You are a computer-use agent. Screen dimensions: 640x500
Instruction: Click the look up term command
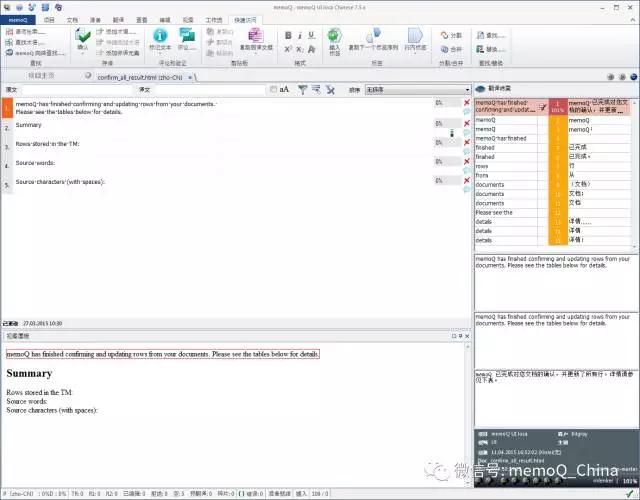[x=25, y=42]
